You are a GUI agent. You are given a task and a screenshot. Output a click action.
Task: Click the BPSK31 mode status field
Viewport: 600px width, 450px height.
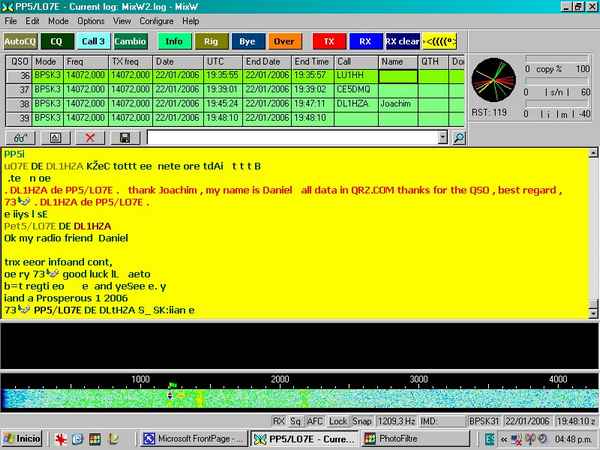(484, 421)
